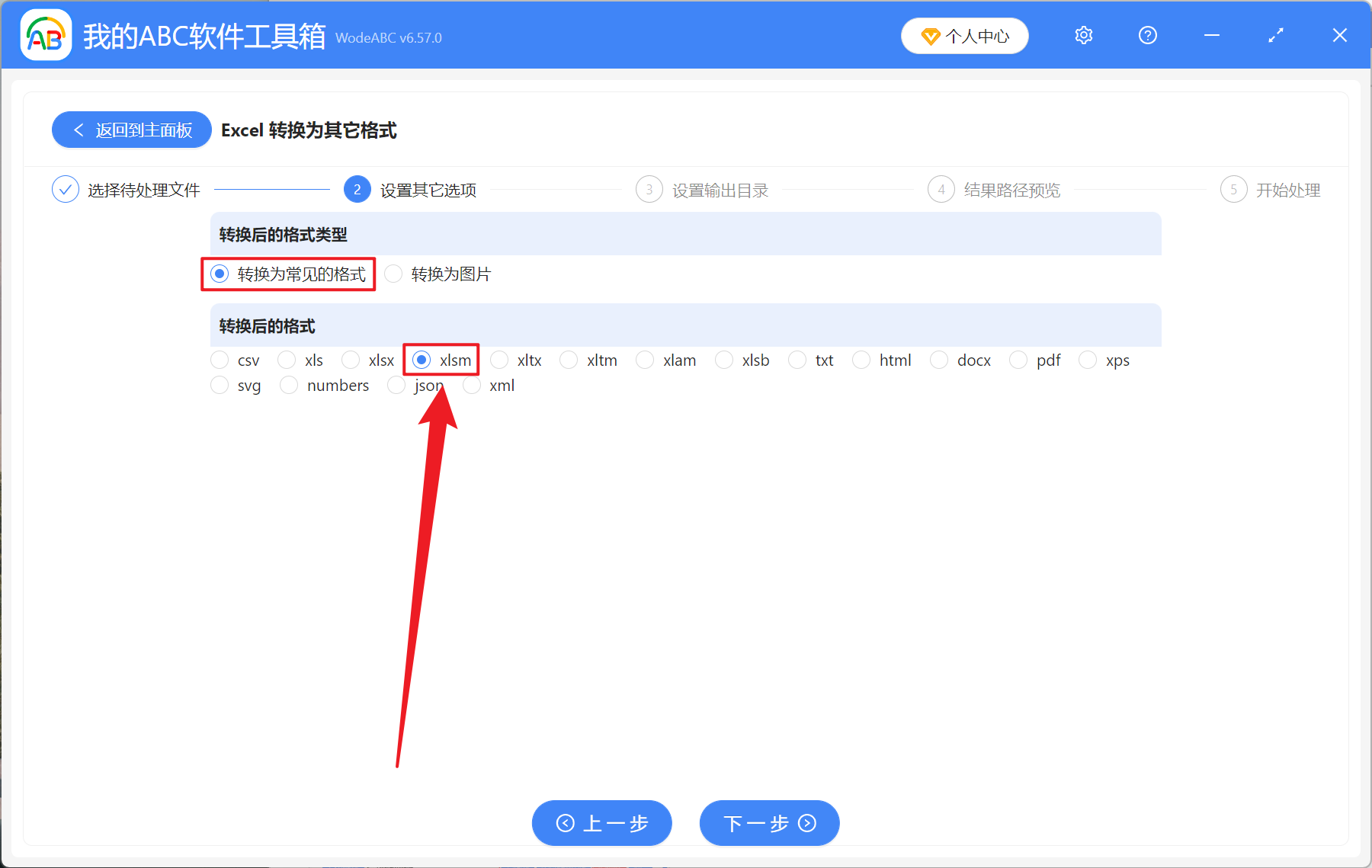
Task: Select json as output format
Action: click(396, 386)
